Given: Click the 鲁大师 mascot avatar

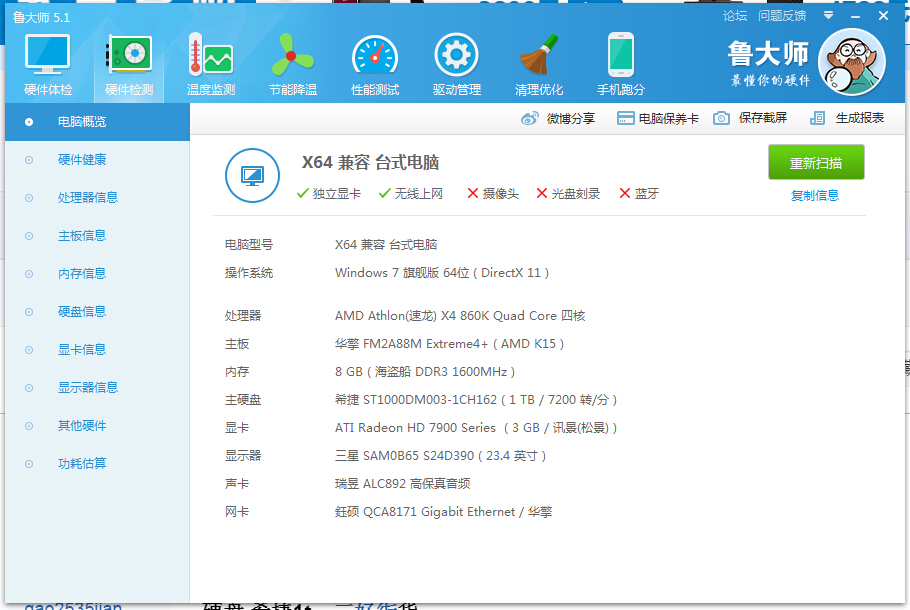Looking at the screenshot, I should point(851,62).
